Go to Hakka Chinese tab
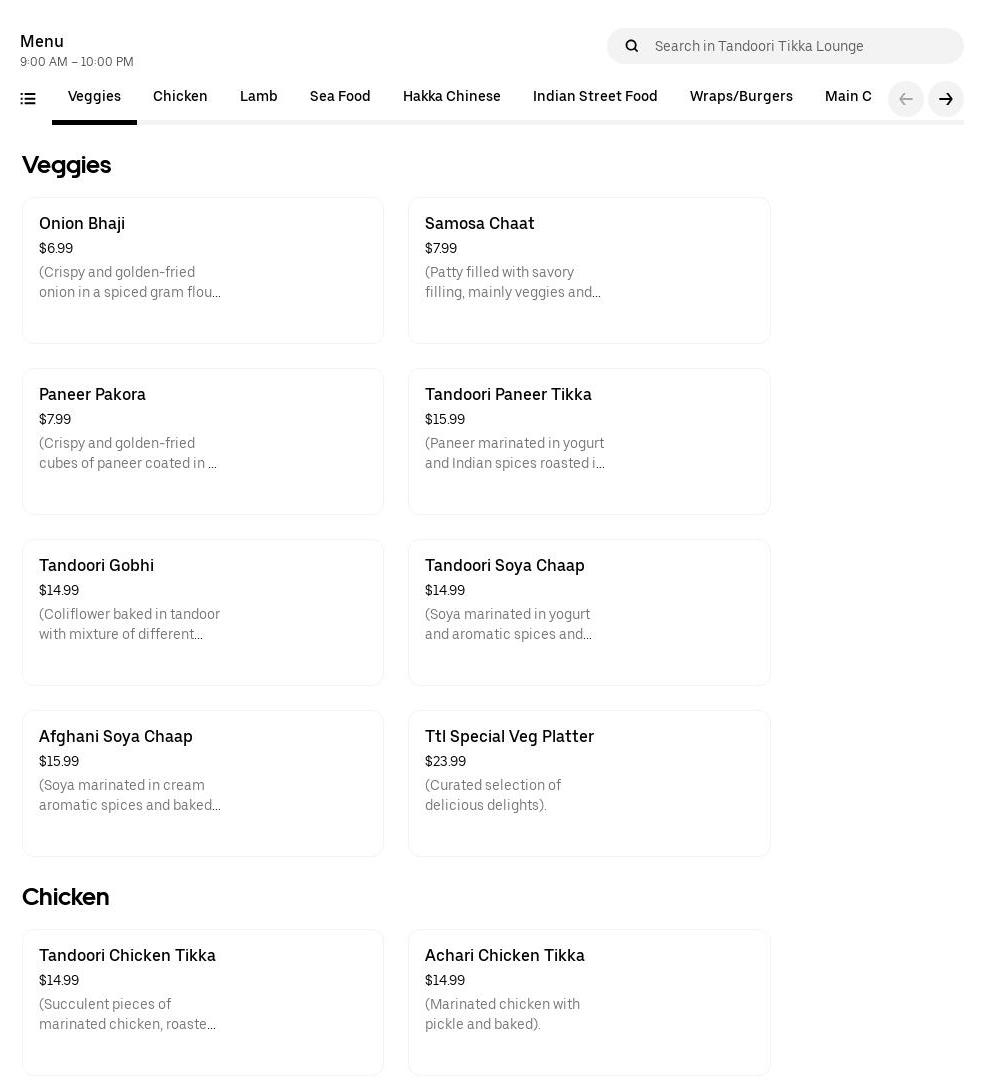984x1084 pixels. [451, 97]
